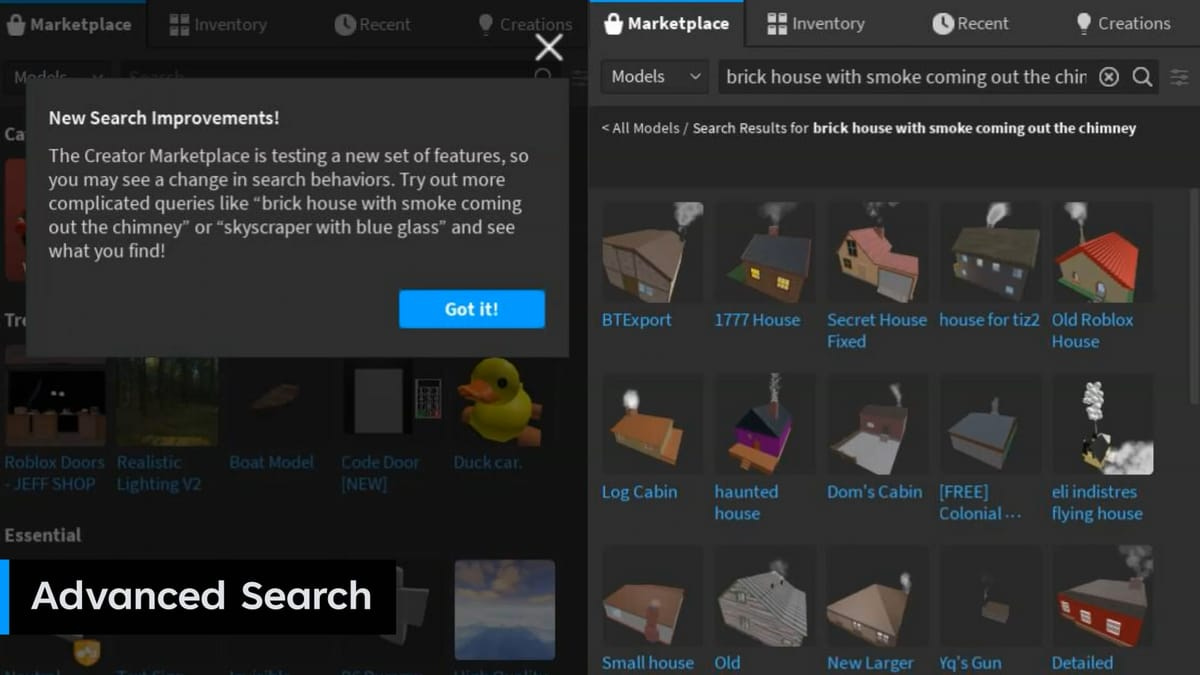Screen dimensions: 1200x675
Task: Select the BTExport model thumbnail
Action: pyautogui.click(x=652, y=252)
